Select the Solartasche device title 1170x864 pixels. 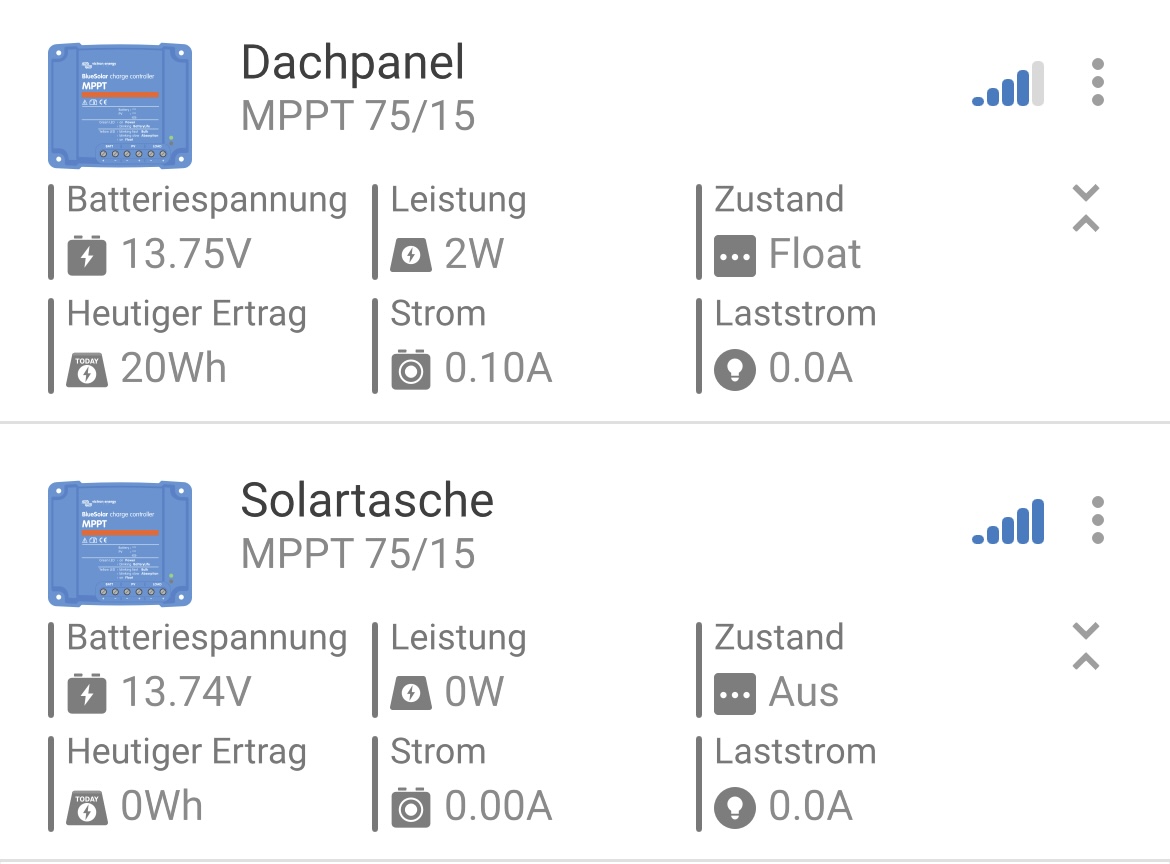367,501
